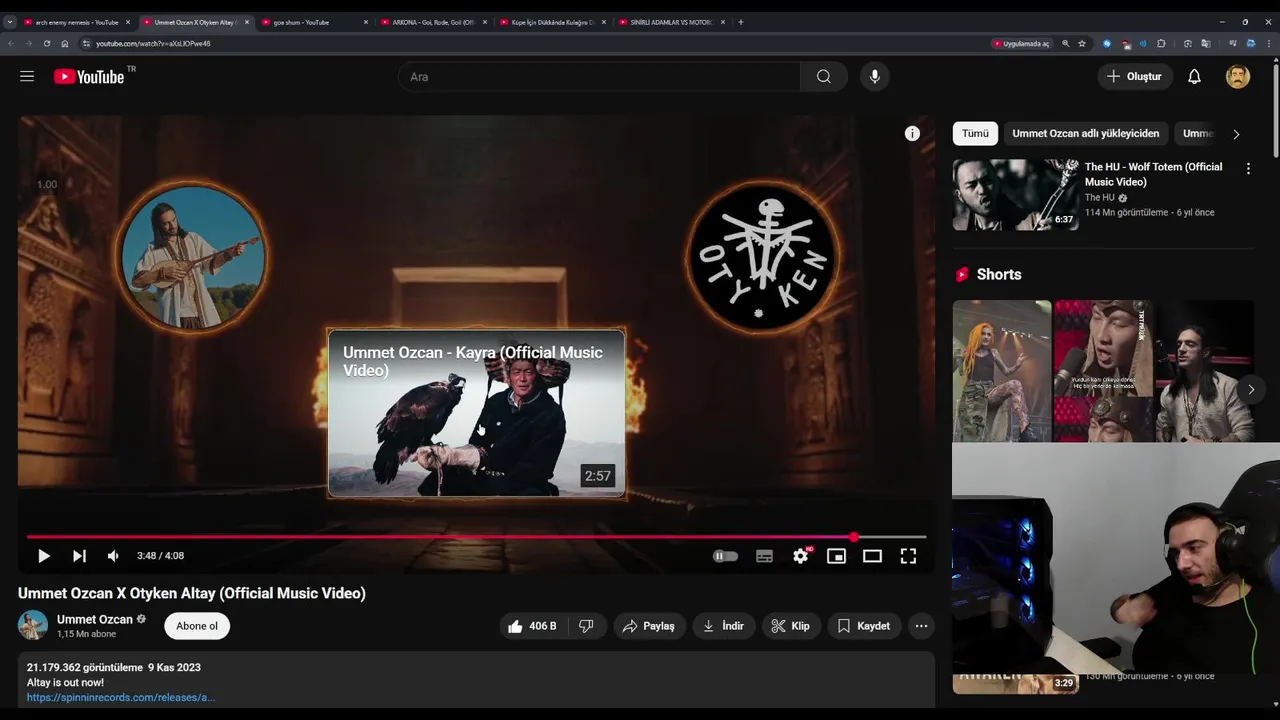The image size is (1280, 720).
Task: Open first Short with red-haired singer
Action: [x=1002, y=371]
